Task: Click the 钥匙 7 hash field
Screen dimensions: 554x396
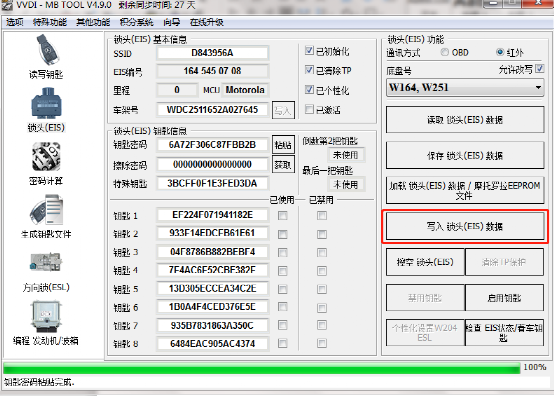Action: (212, 325)
